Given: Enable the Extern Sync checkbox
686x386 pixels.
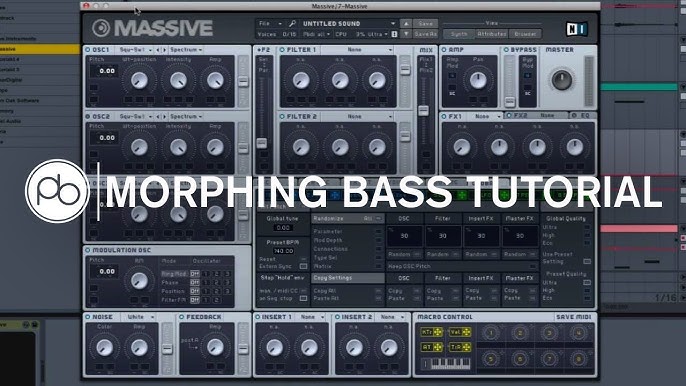Looking at the screenshot, I should (303, 266).
